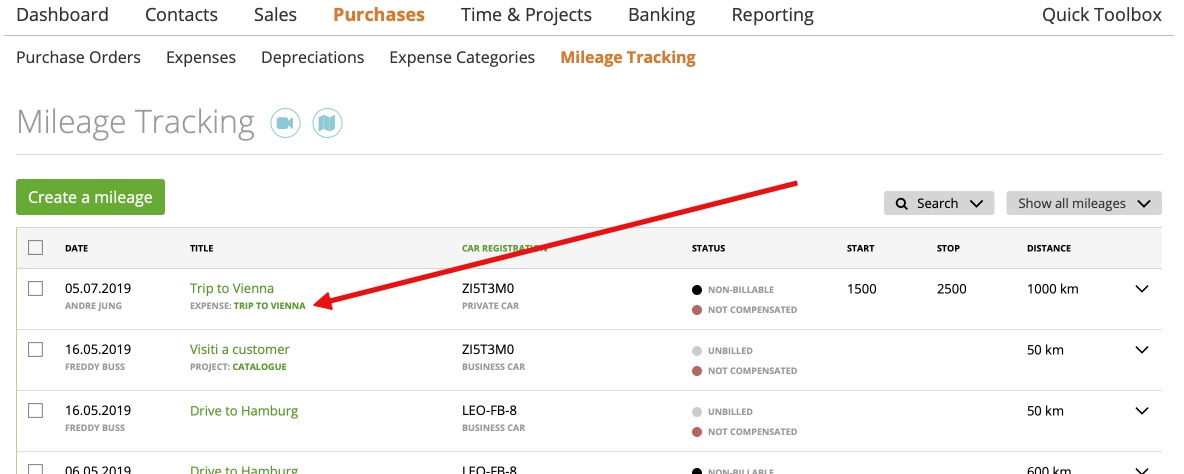This screenshot has height=474, width=1184.
Task: Open the Contacts menu
Action: pos(181,14)
